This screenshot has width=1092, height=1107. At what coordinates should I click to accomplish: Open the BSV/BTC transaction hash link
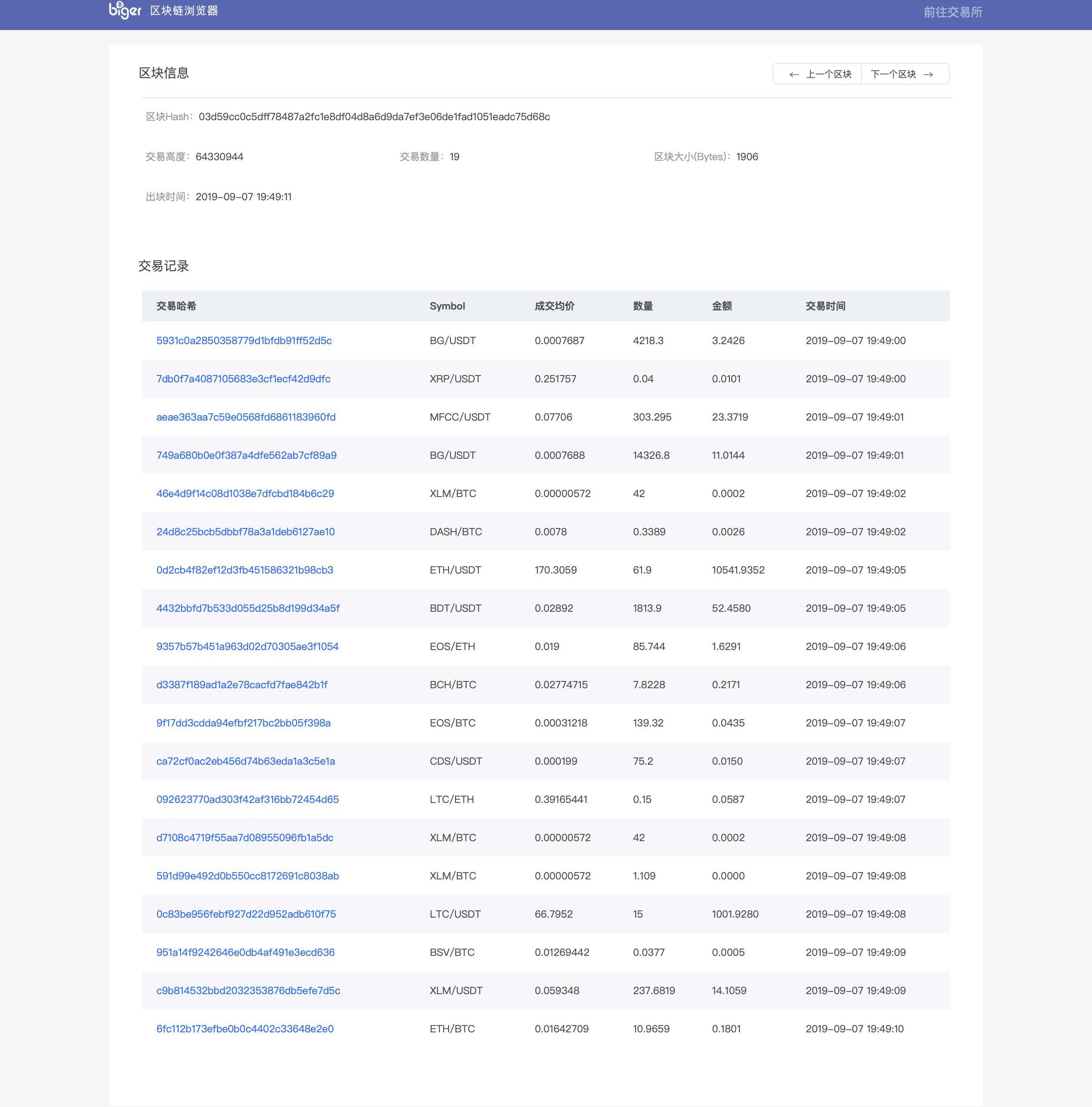pyautogui.click(x=245, y=952)
